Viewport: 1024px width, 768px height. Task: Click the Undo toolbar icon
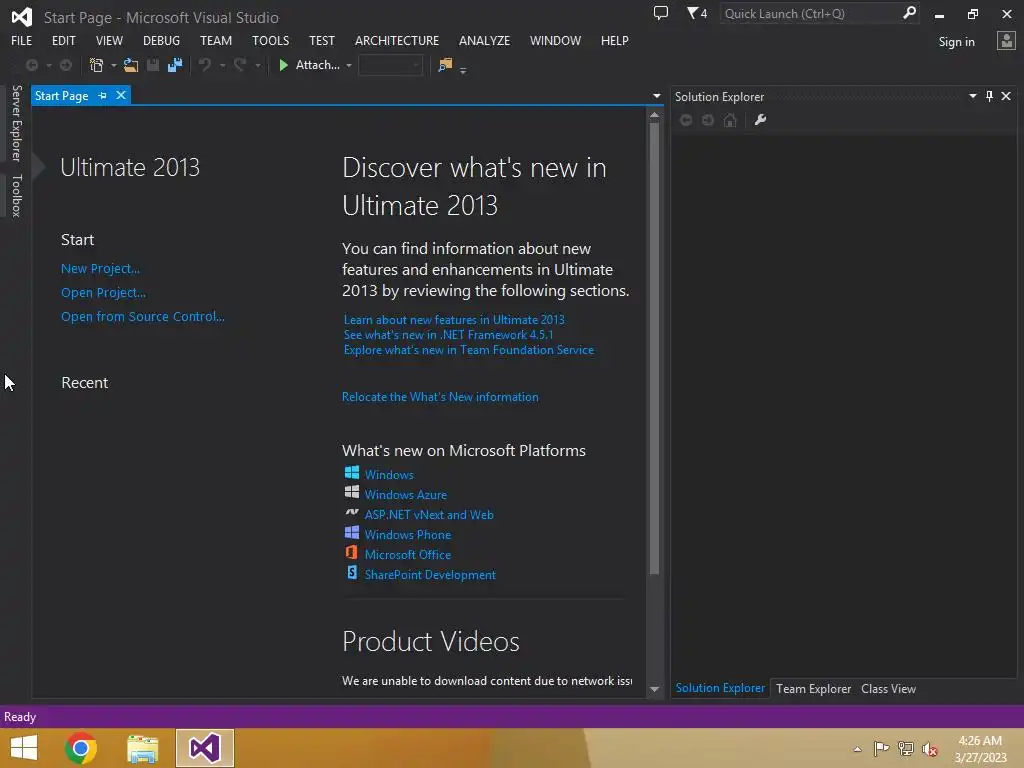click(205, 65)
